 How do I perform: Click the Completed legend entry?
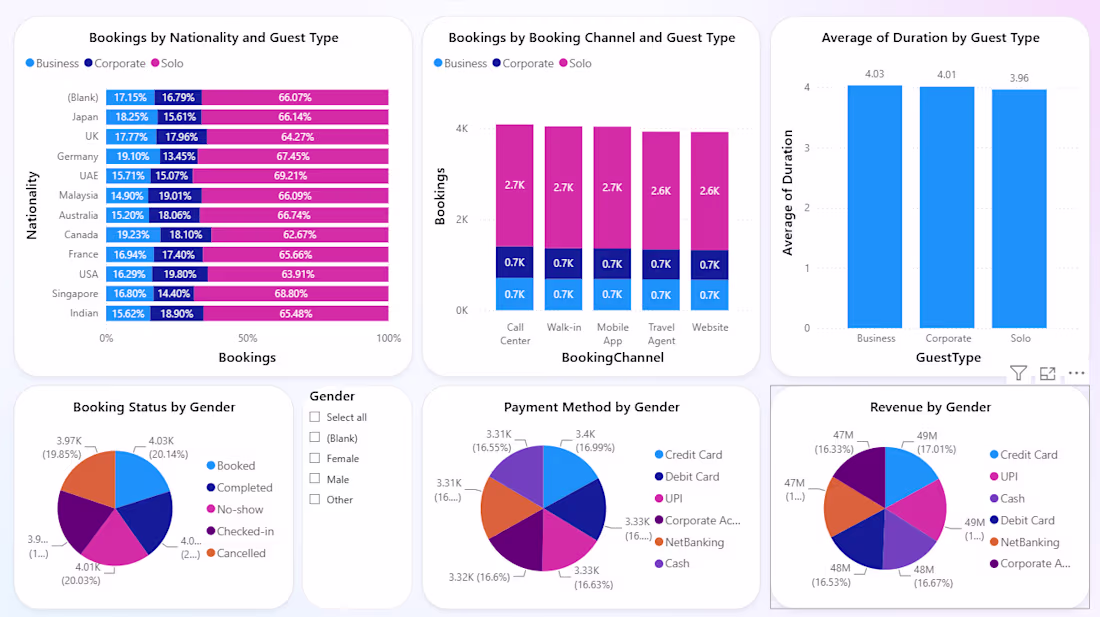click(x=239, y=487)
